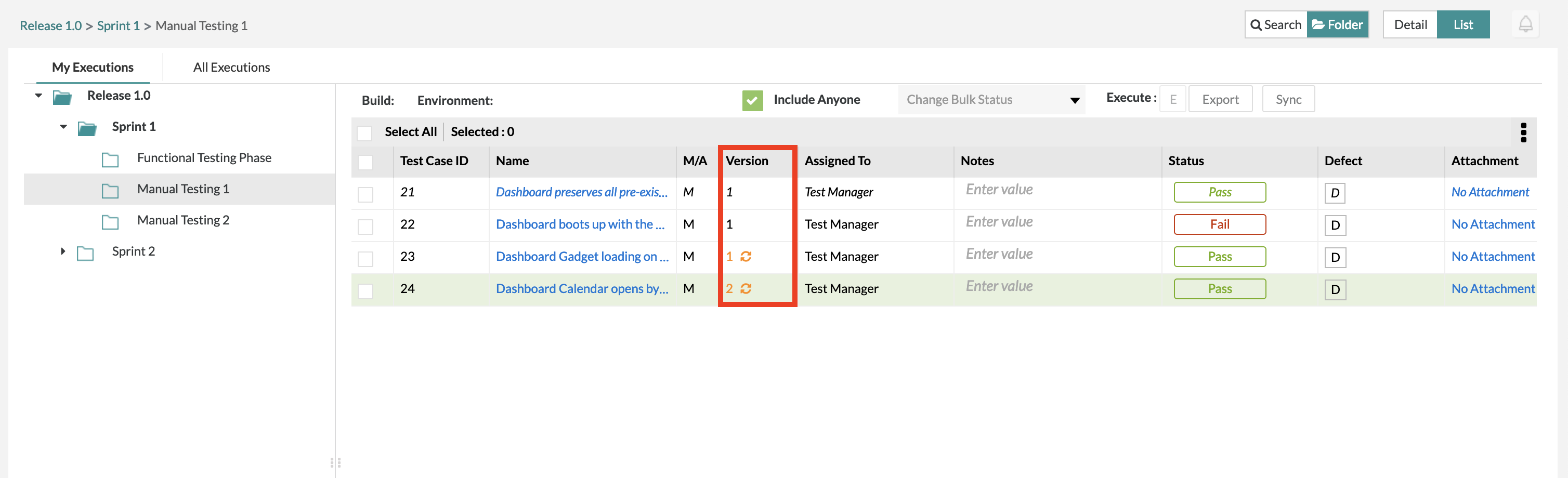The width and height of the screenshot is (1568, 478).
Task: Click the Defect D icon for test case 21
Action: pos(1335,193)
